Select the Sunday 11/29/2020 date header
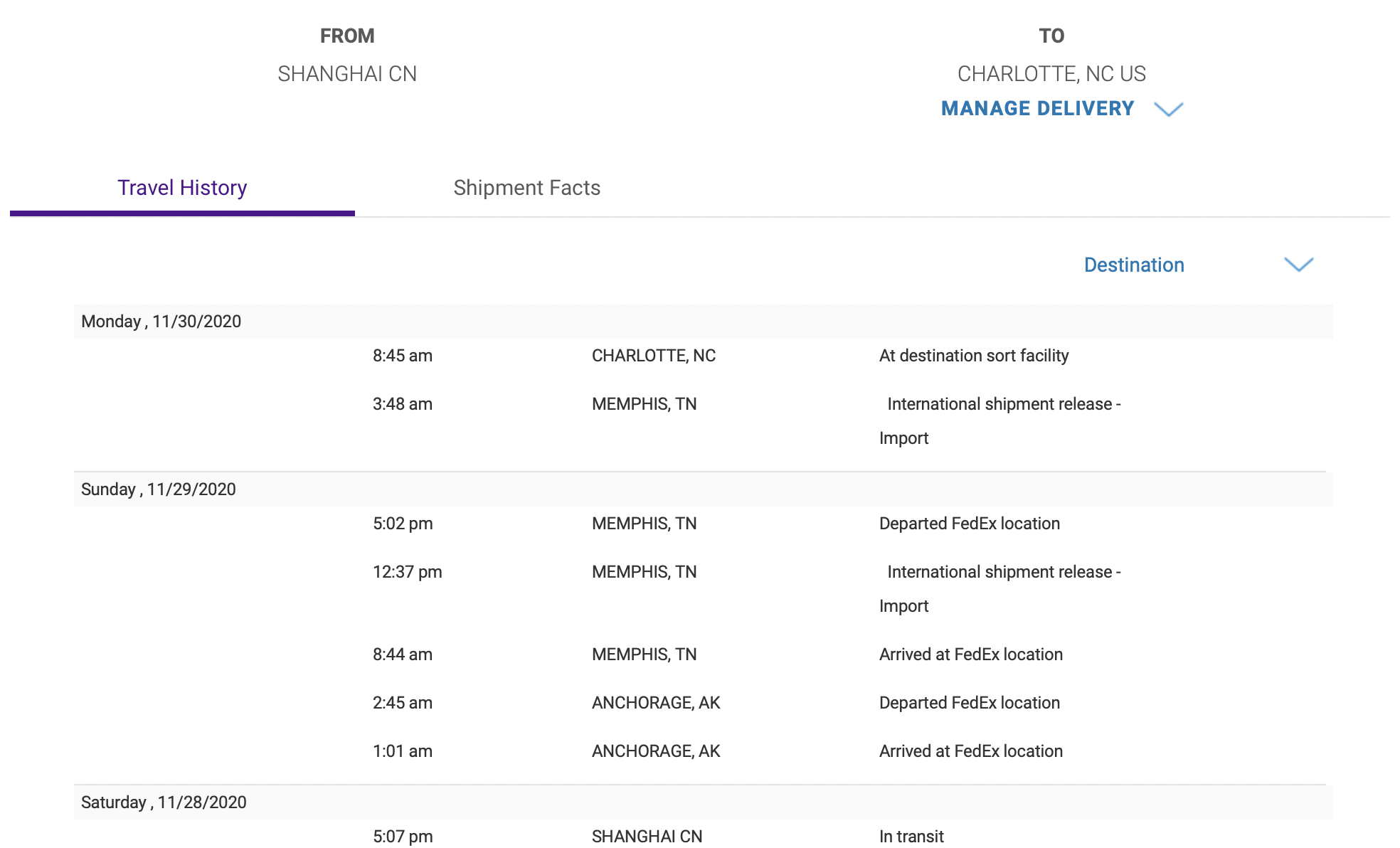 (x=159, y=489)
